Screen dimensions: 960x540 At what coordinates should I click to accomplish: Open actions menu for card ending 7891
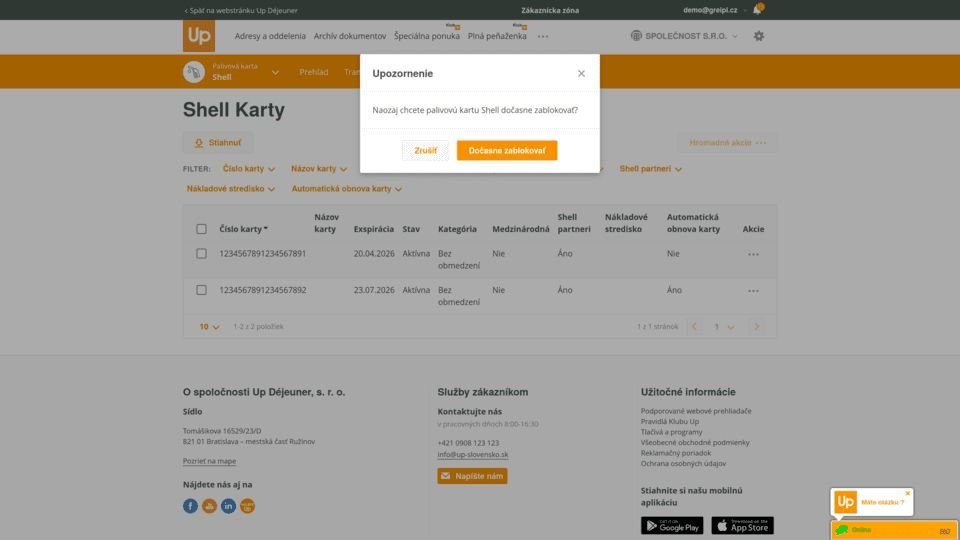coord(753,254)
